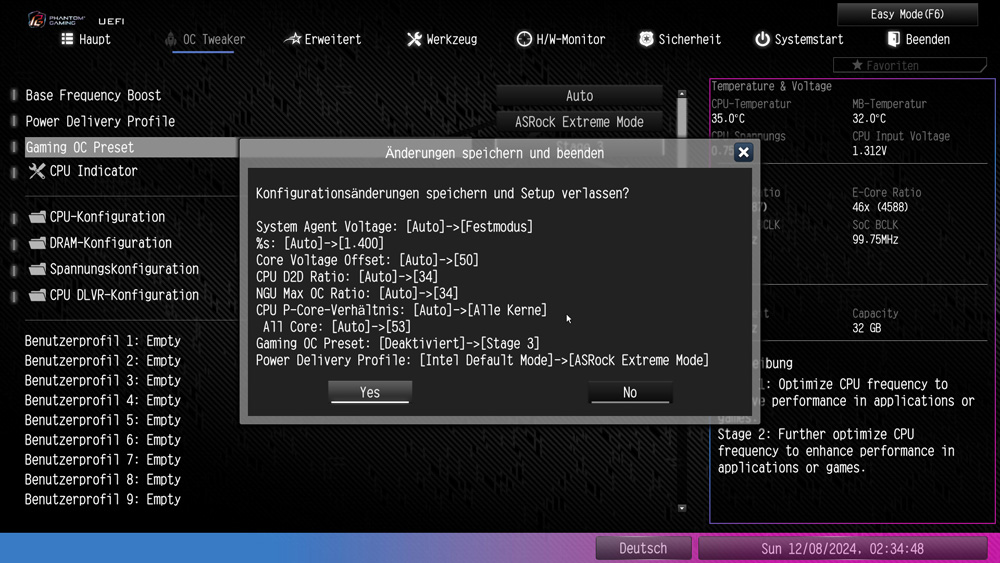
Task: Click the MB-Temperatur 32.0°C reading
Action: pos(869,119)
